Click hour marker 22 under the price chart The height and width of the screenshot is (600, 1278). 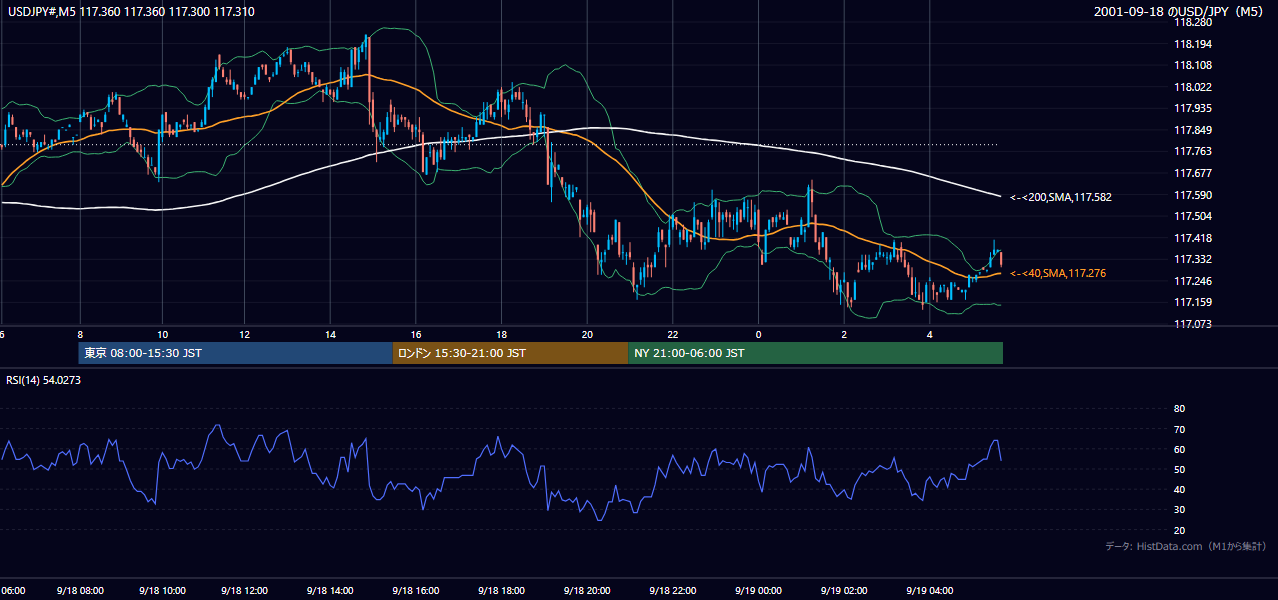tap(673, 334)
